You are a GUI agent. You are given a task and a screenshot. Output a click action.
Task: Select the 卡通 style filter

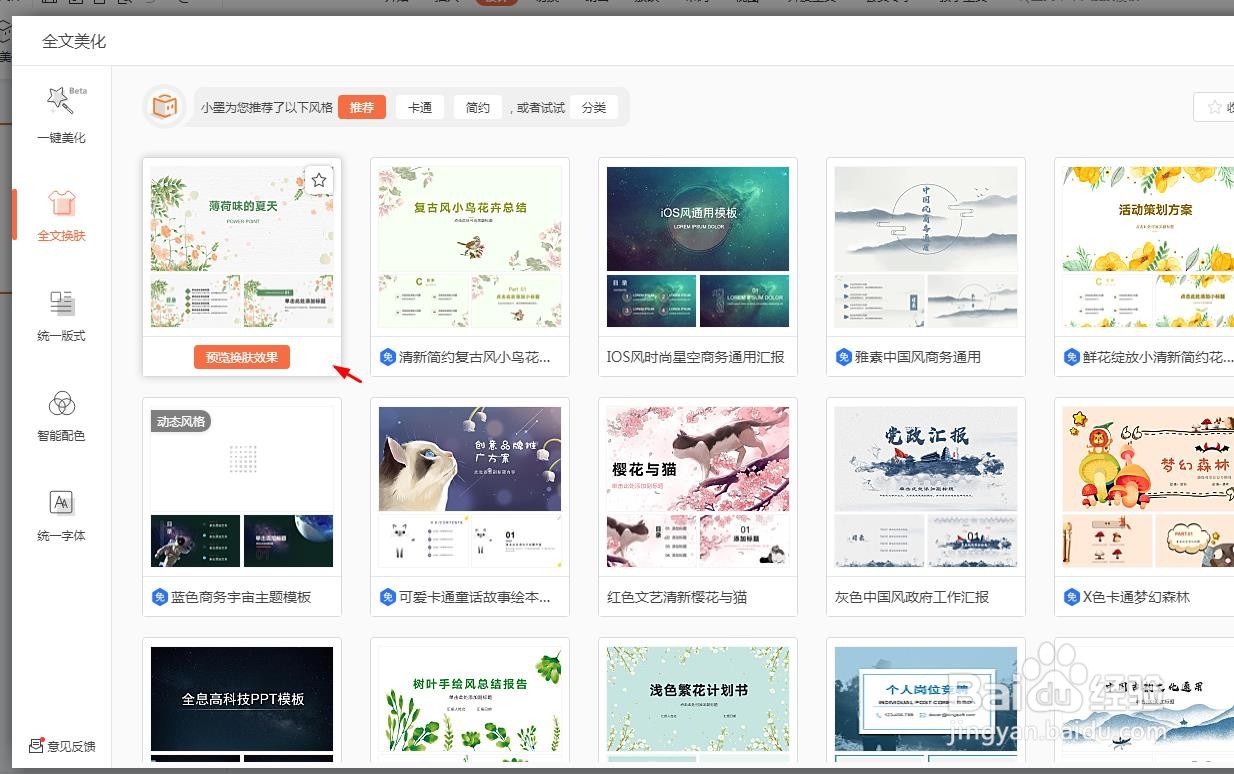point(420,107)
